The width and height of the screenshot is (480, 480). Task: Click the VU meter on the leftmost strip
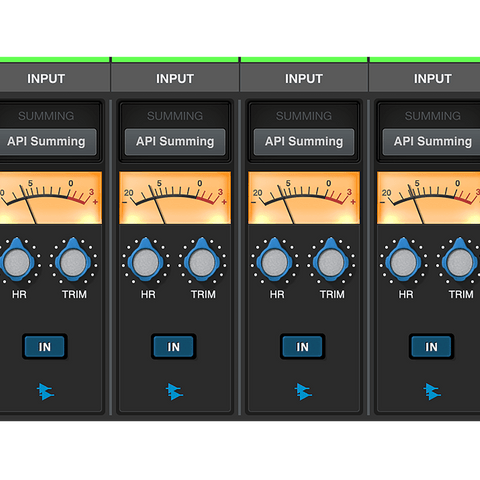pos(51,198)
